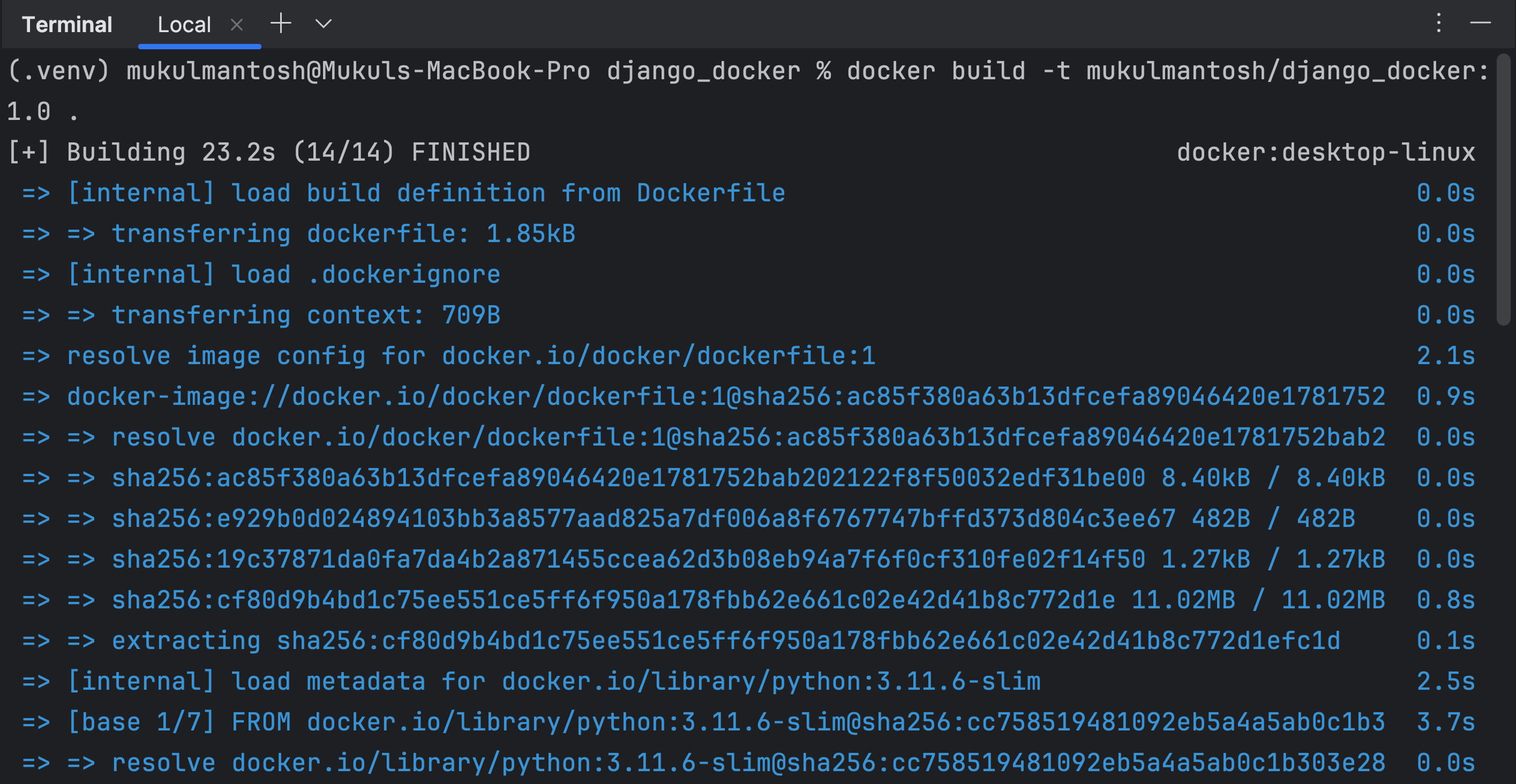Click the load .dockerignore line
Screen dimensions: 1516x784
coord(284,275)
